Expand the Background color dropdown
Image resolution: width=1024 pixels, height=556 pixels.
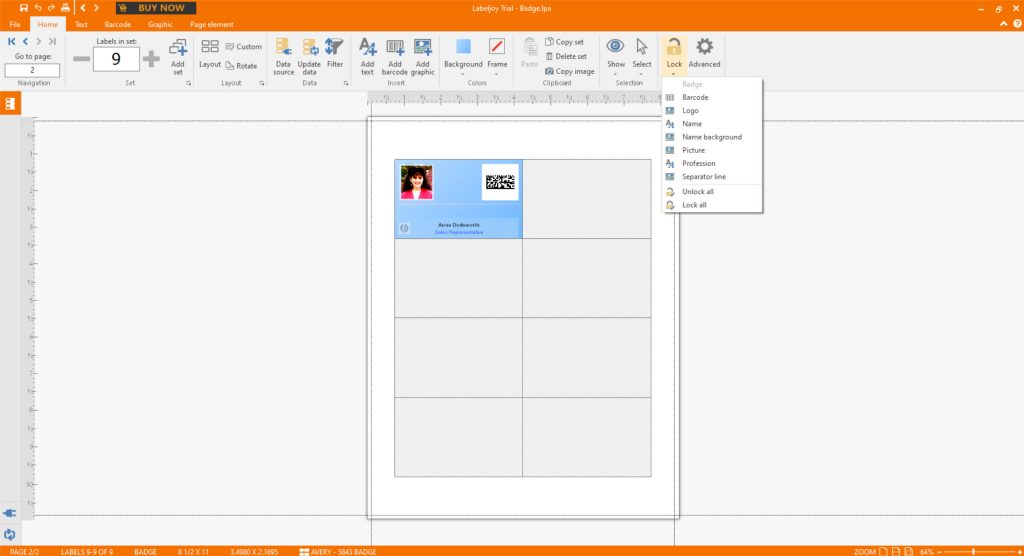coord(463,72)
